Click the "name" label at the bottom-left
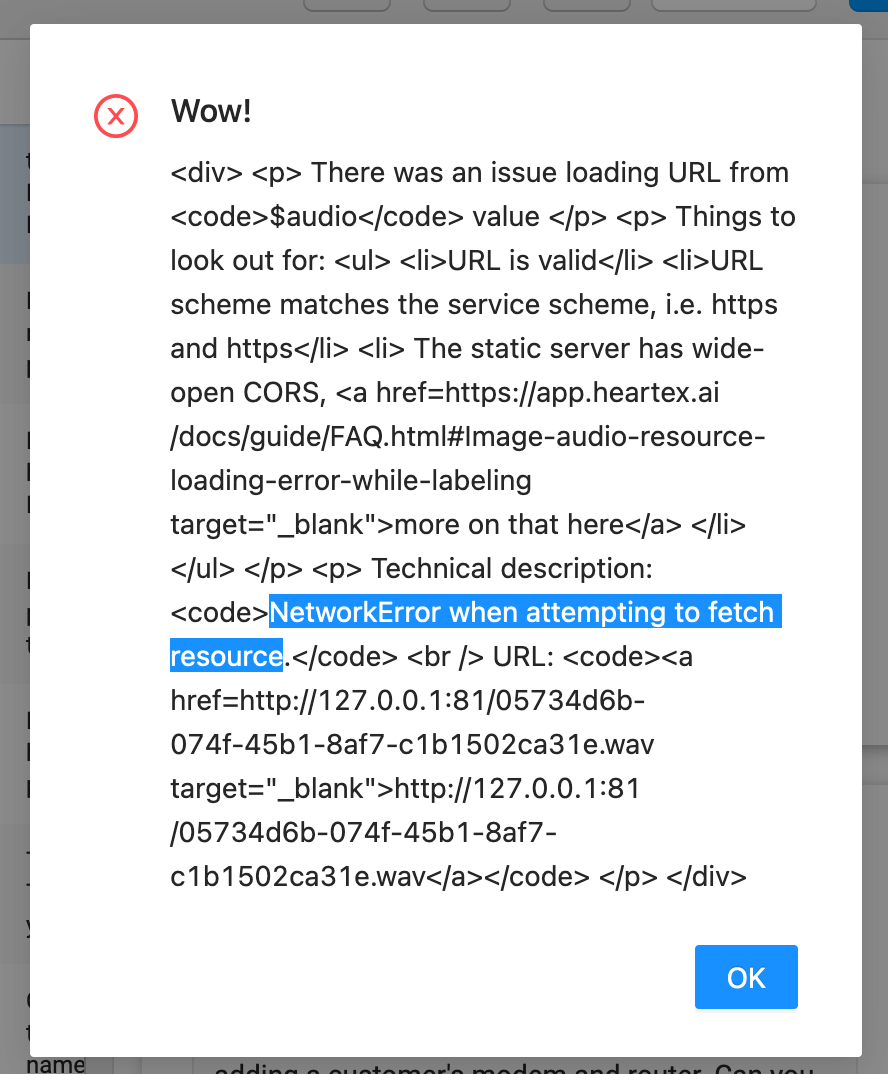Image resolution: width=888 pixels, height=1074 pixels. [55, 1064]
